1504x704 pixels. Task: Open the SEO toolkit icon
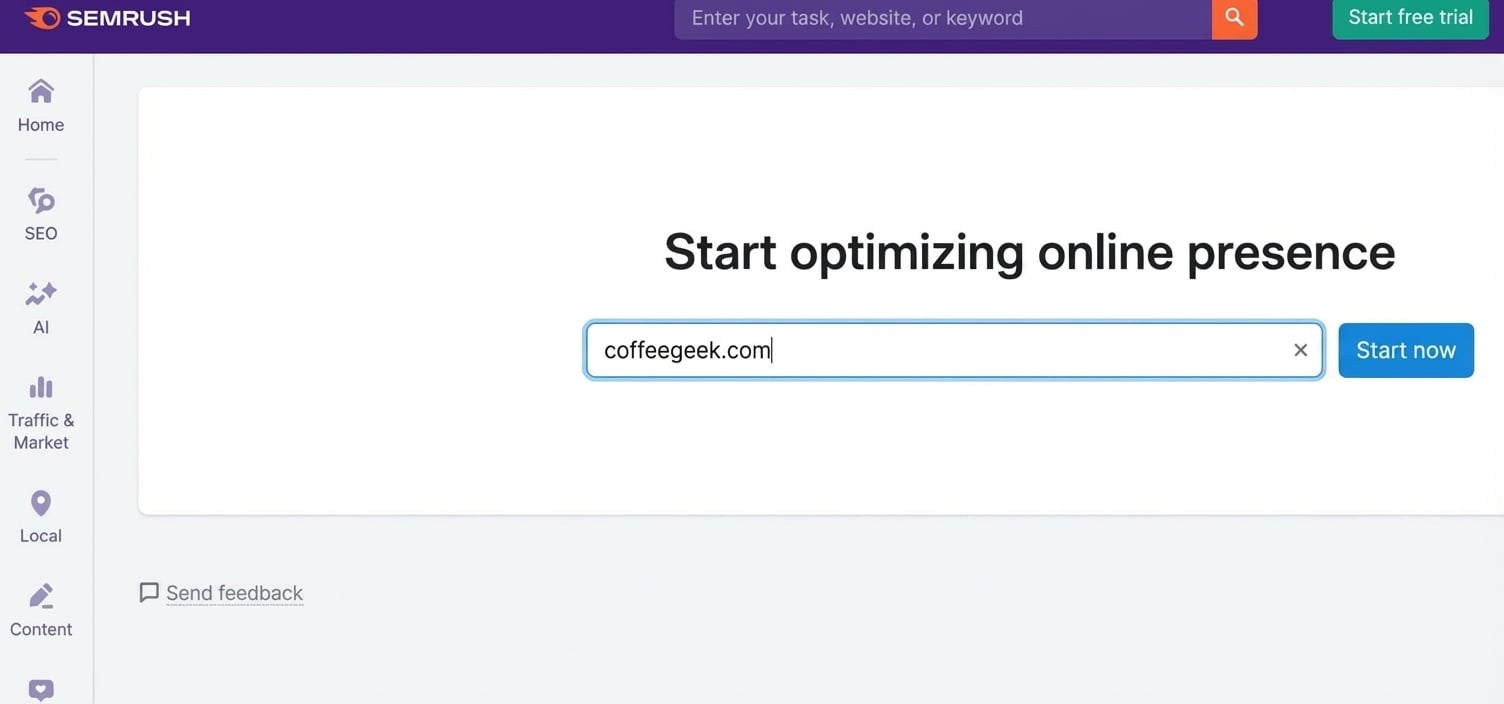[x=41, y=200]
